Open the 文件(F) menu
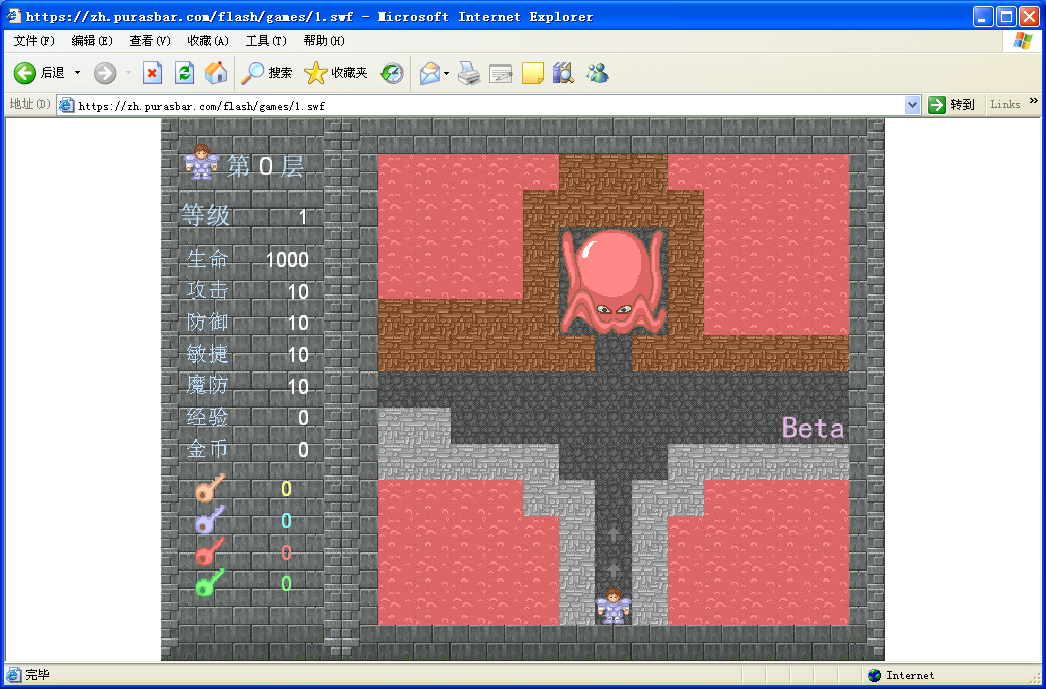 point(34,41)
